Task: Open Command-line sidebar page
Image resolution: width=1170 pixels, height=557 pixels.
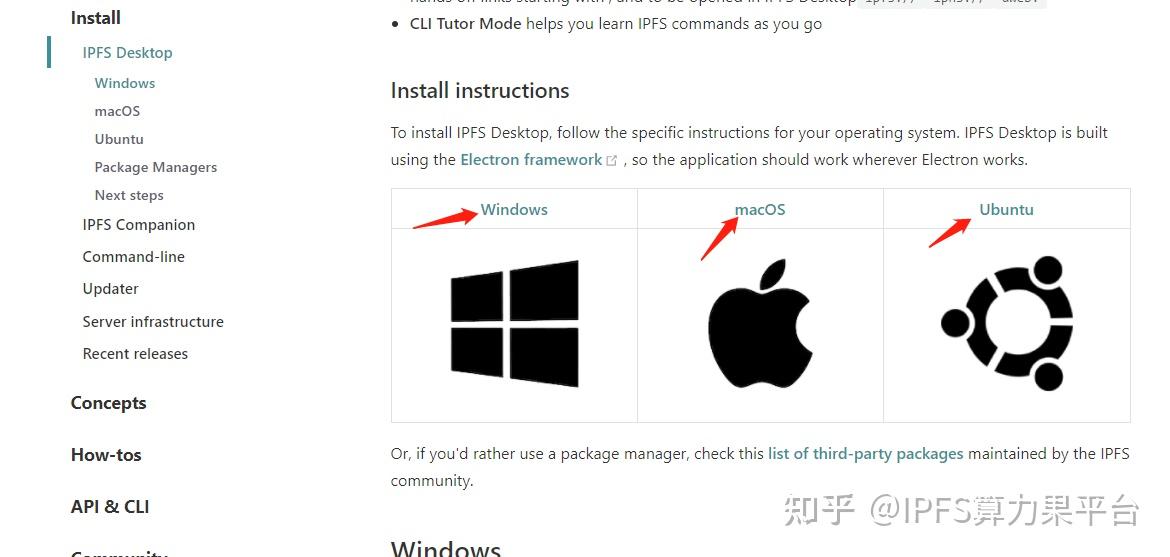Action: (134, 257)
